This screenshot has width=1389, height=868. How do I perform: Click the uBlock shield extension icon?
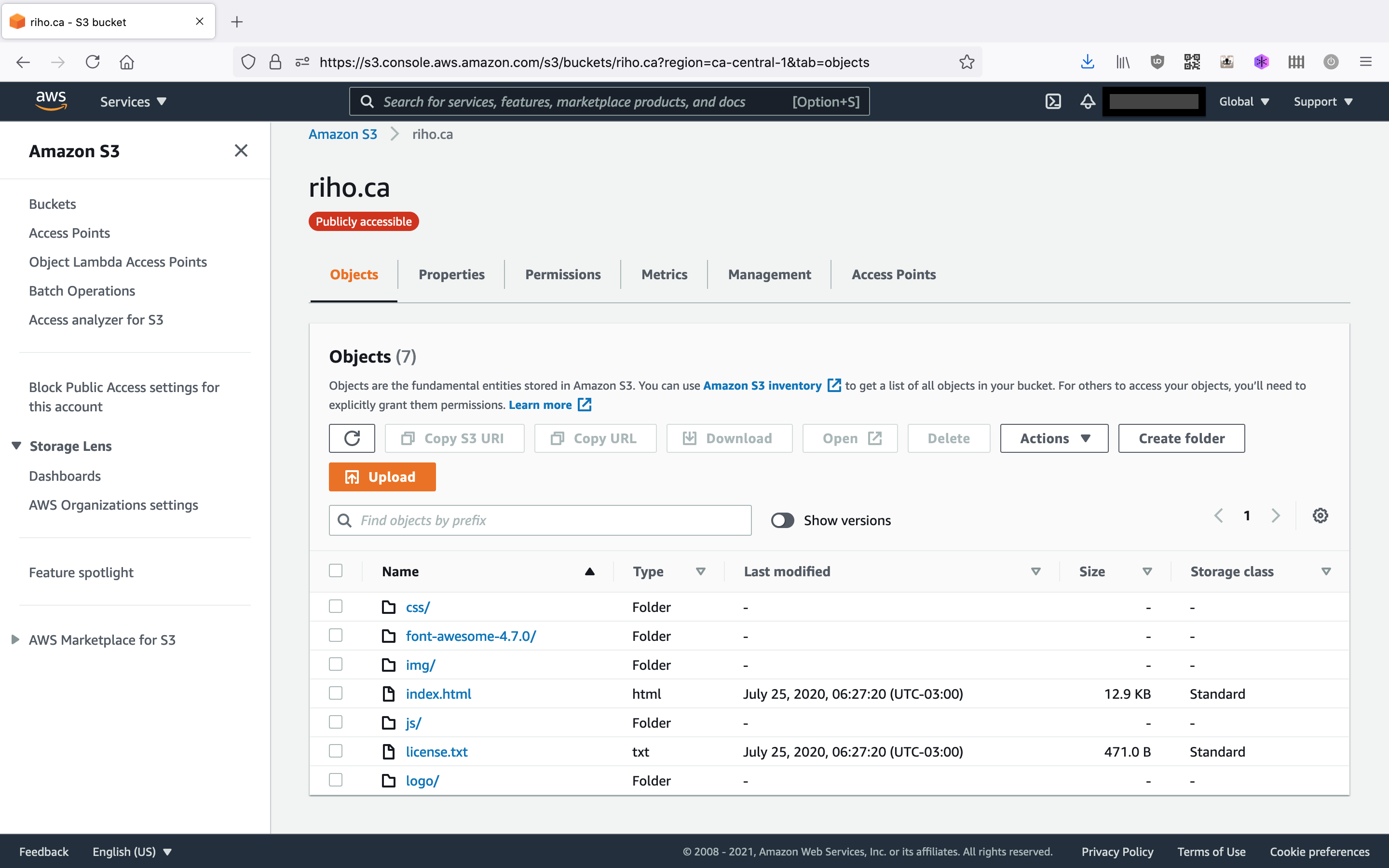pos(1157,62)
